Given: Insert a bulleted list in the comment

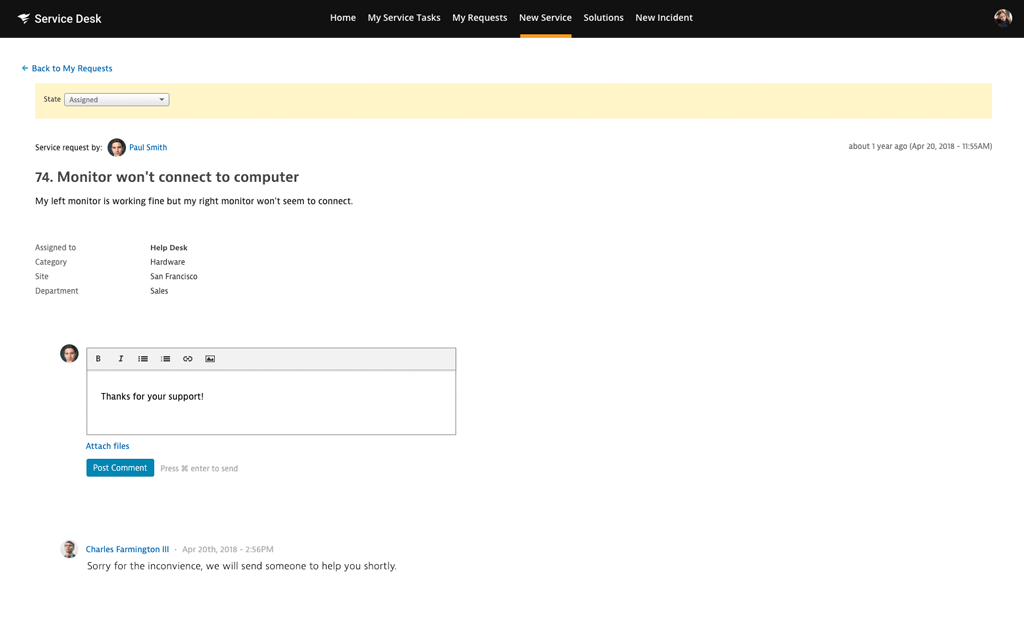Looking at the screenshot, I should point(143,359).
